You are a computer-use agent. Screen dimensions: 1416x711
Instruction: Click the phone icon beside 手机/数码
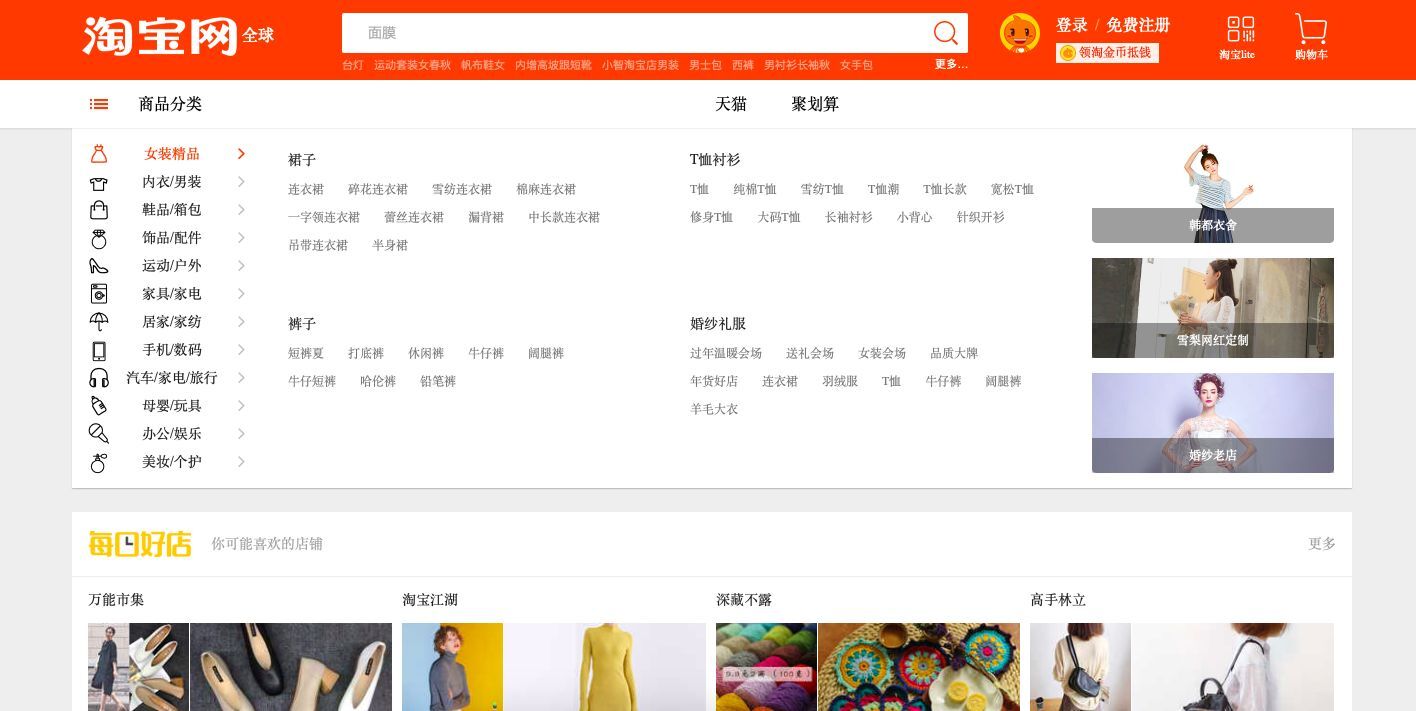(x=99, y=350)
